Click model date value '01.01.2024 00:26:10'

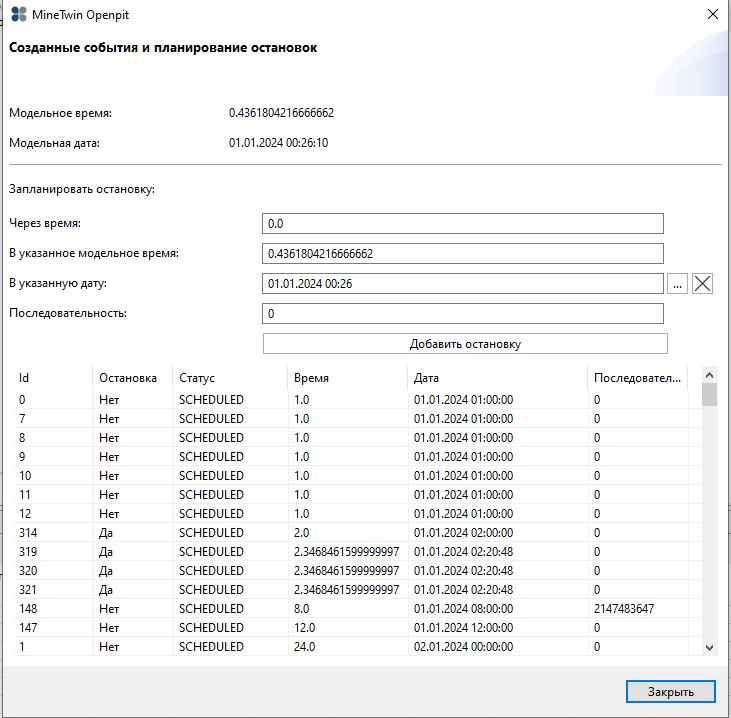point(278,143)
